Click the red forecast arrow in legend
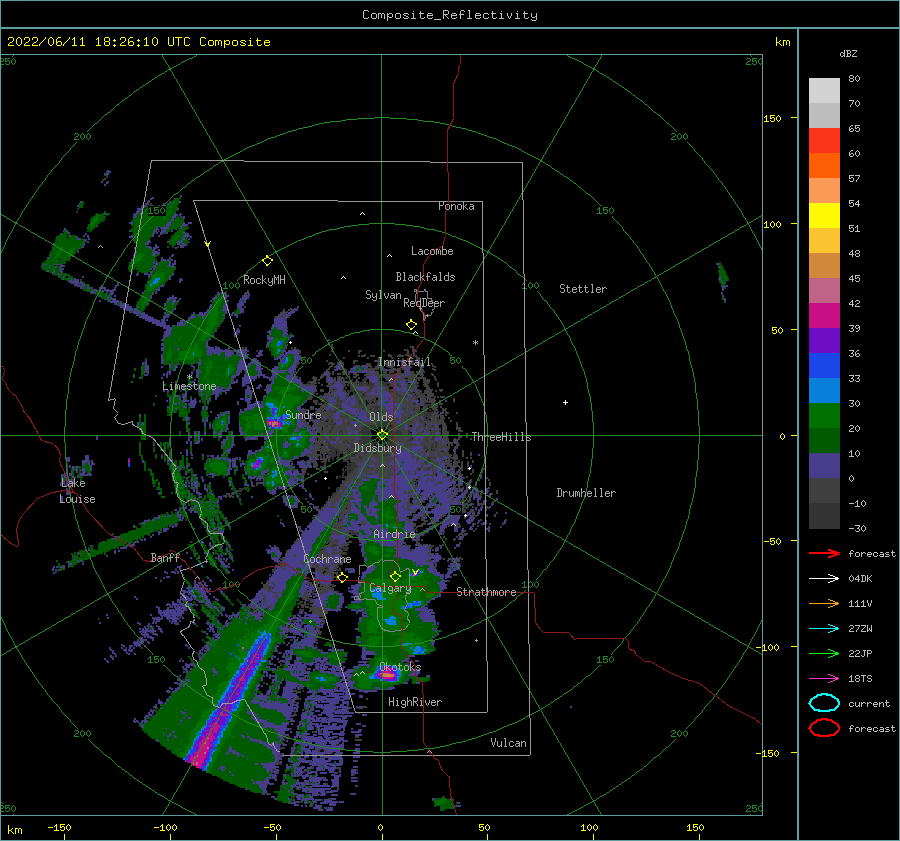This screenshot has height=841, width=900. 824,553
